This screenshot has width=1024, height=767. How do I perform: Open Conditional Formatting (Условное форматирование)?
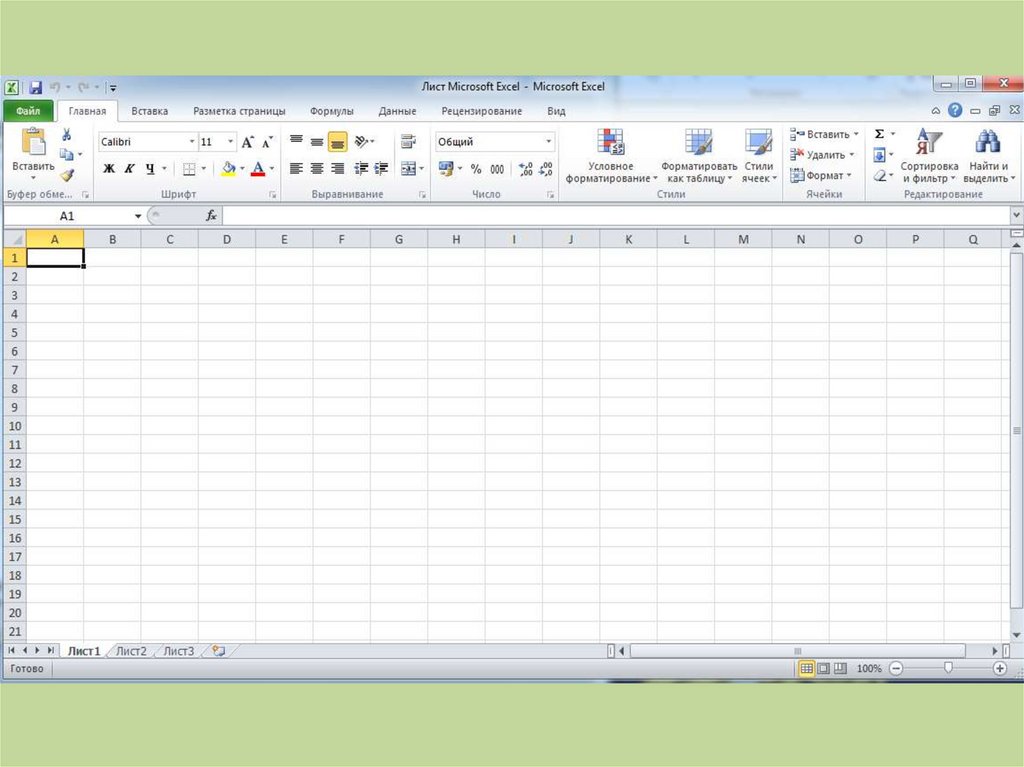[611, 156]
